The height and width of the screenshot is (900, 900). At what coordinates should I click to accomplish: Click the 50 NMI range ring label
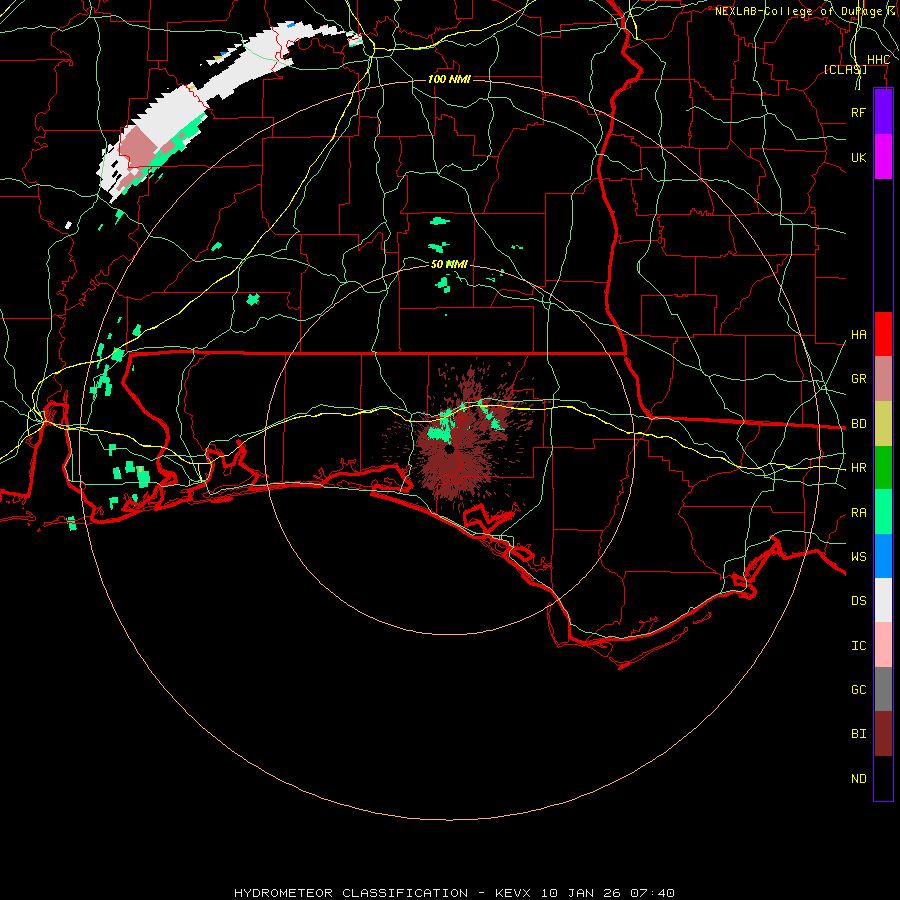coord(449,264)
